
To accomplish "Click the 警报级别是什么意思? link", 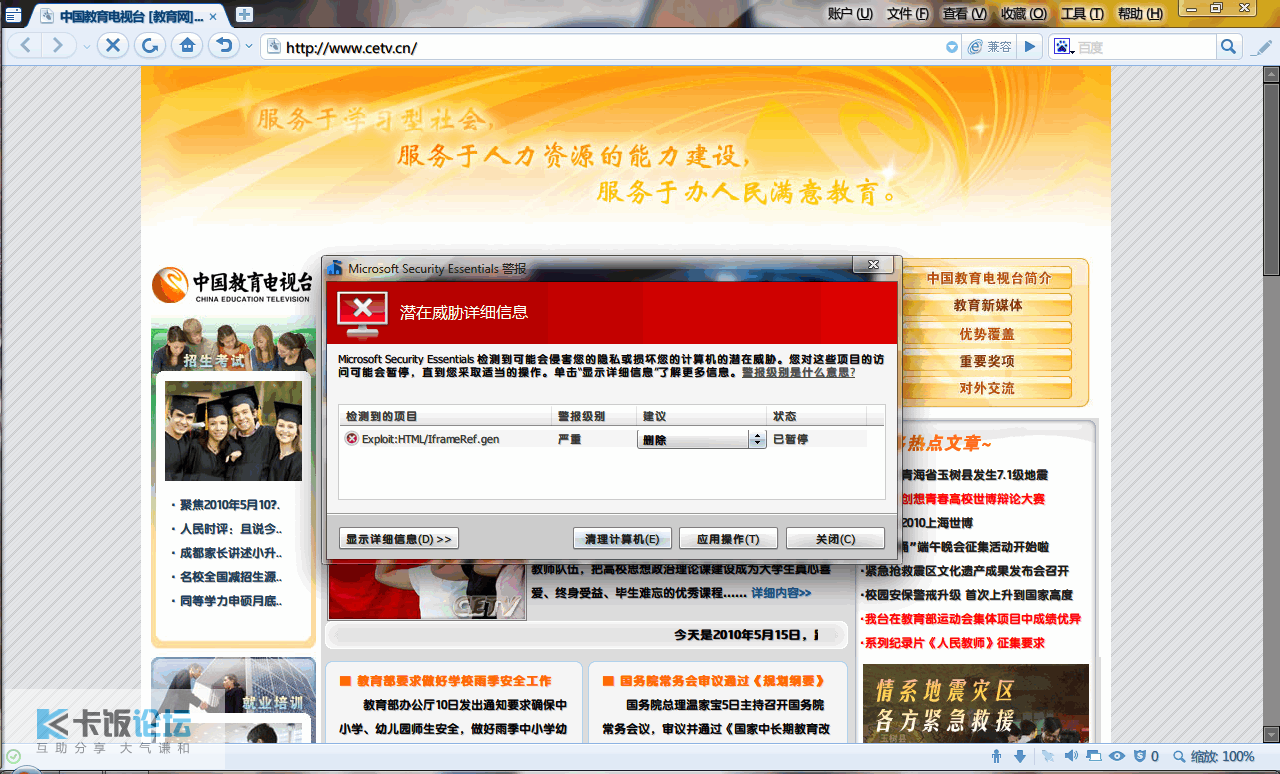I will click(x=798, y=372).
